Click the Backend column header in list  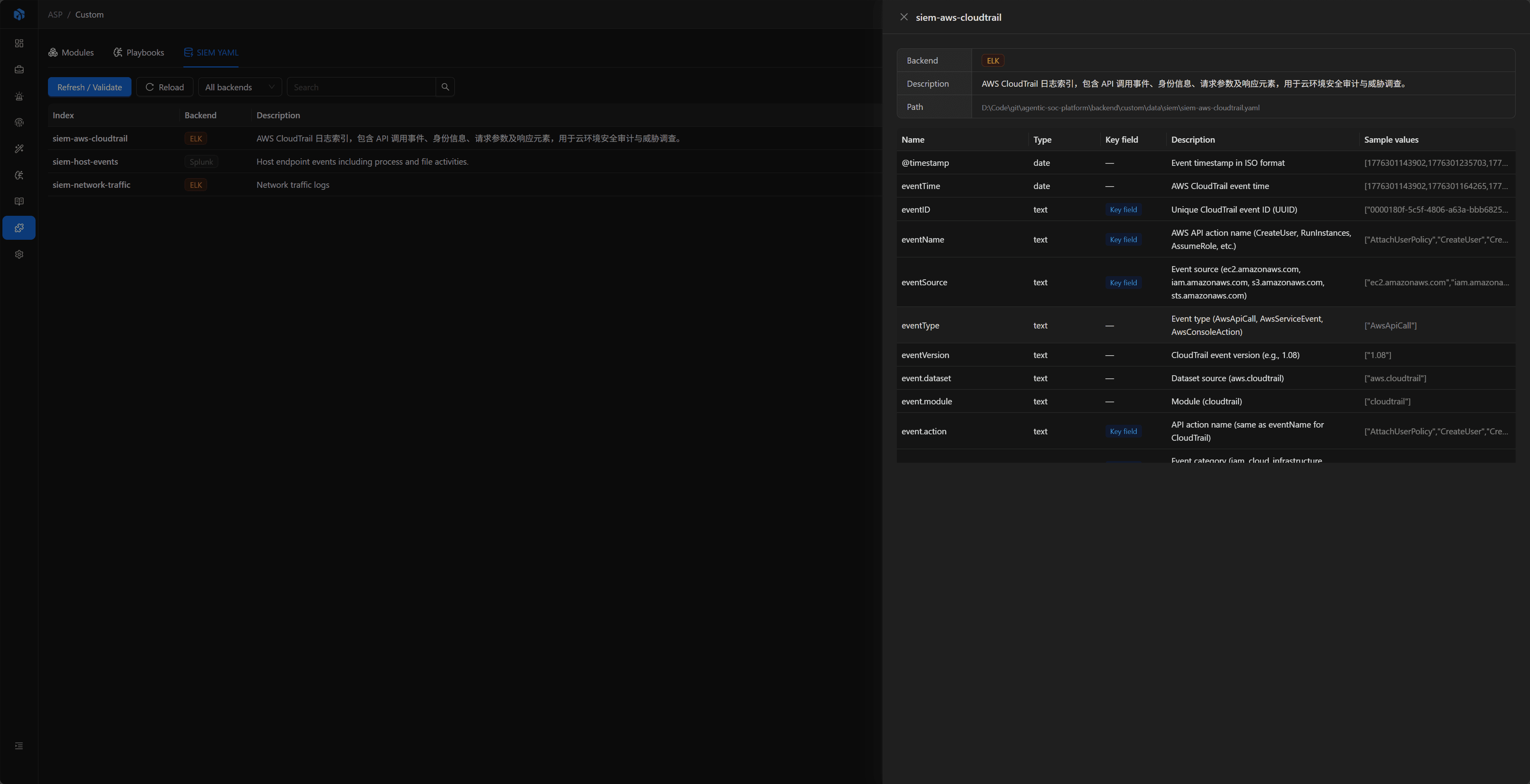click(201, 115)
